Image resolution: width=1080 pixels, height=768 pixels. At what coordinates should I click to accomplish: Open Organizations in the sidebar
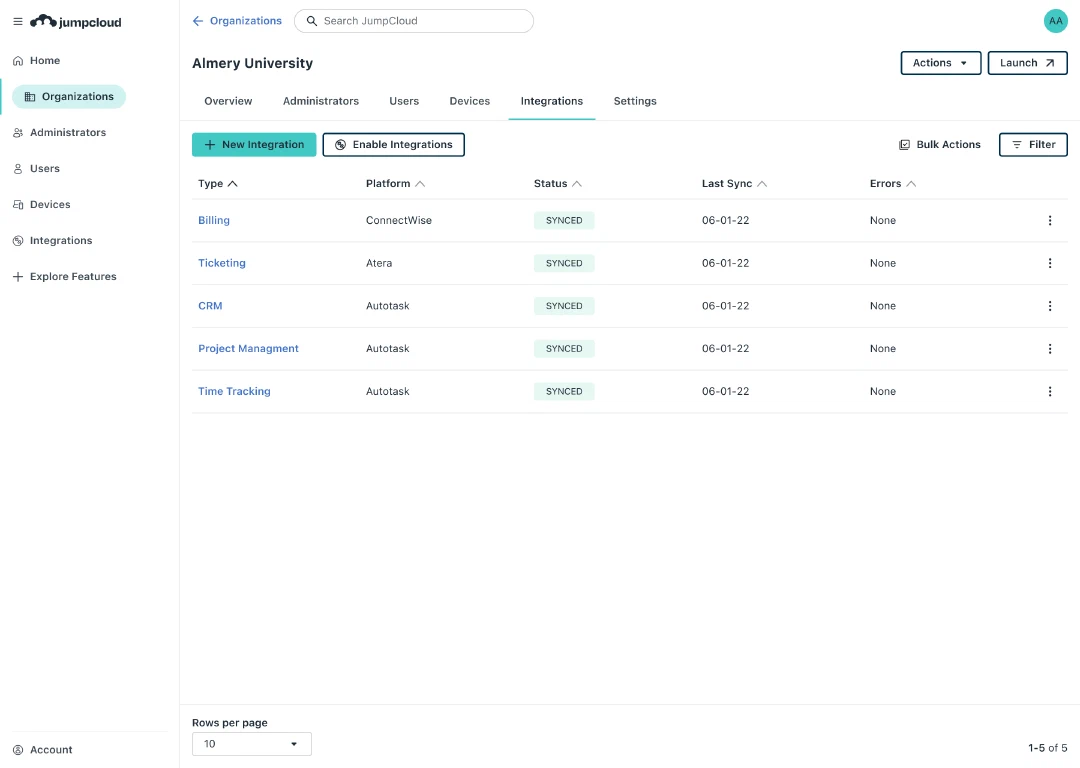(69, 96)
